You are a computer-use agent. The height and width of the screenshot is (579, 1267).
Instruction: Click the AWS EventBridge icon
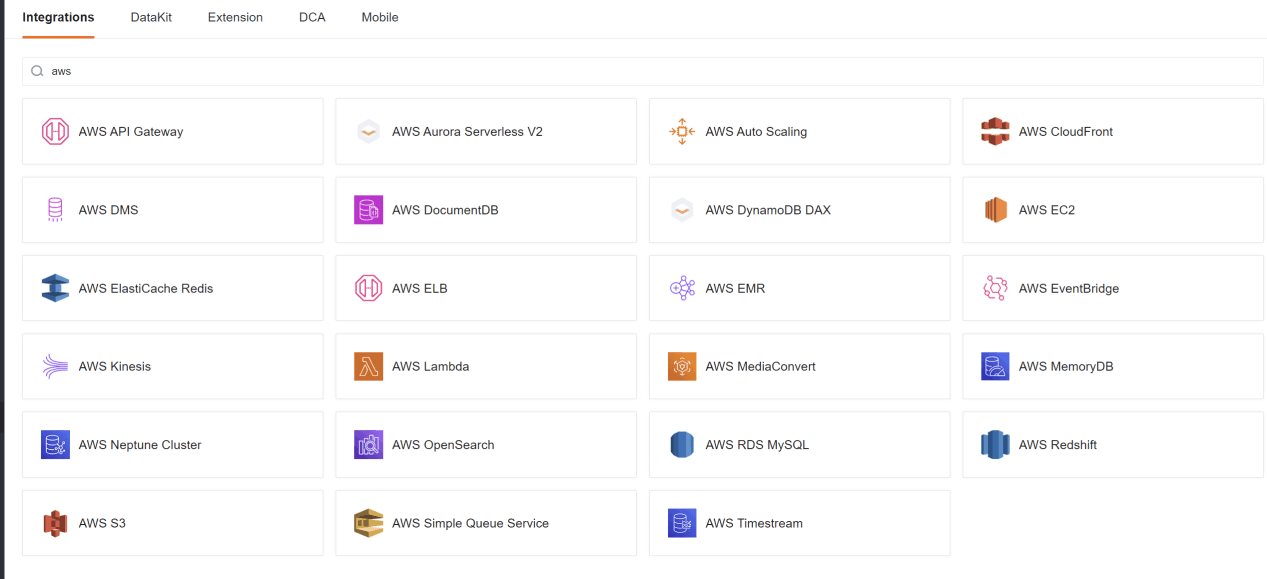(x=995, y=288)
